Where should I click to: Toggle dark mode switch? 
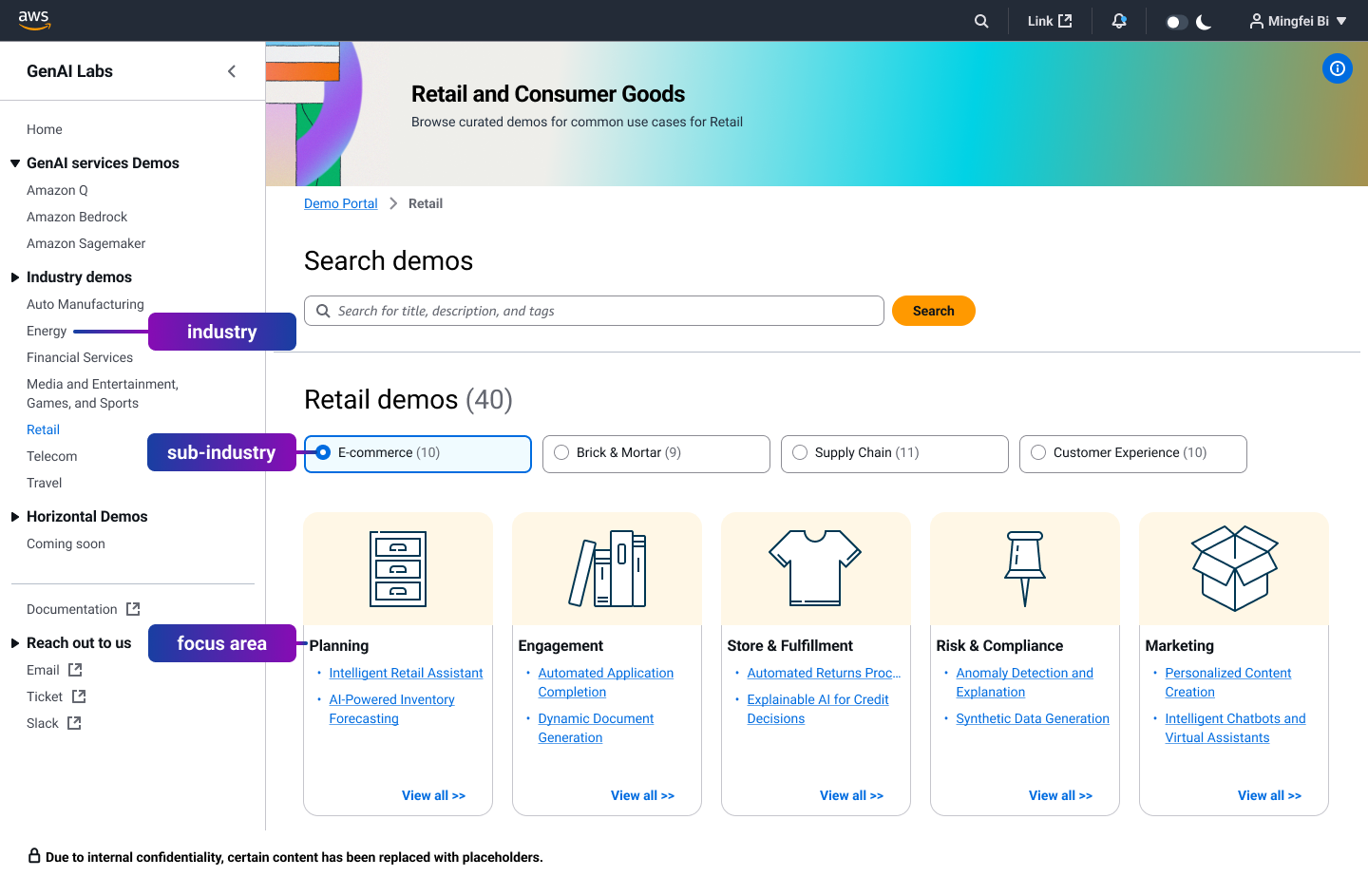click(1177, 22)
